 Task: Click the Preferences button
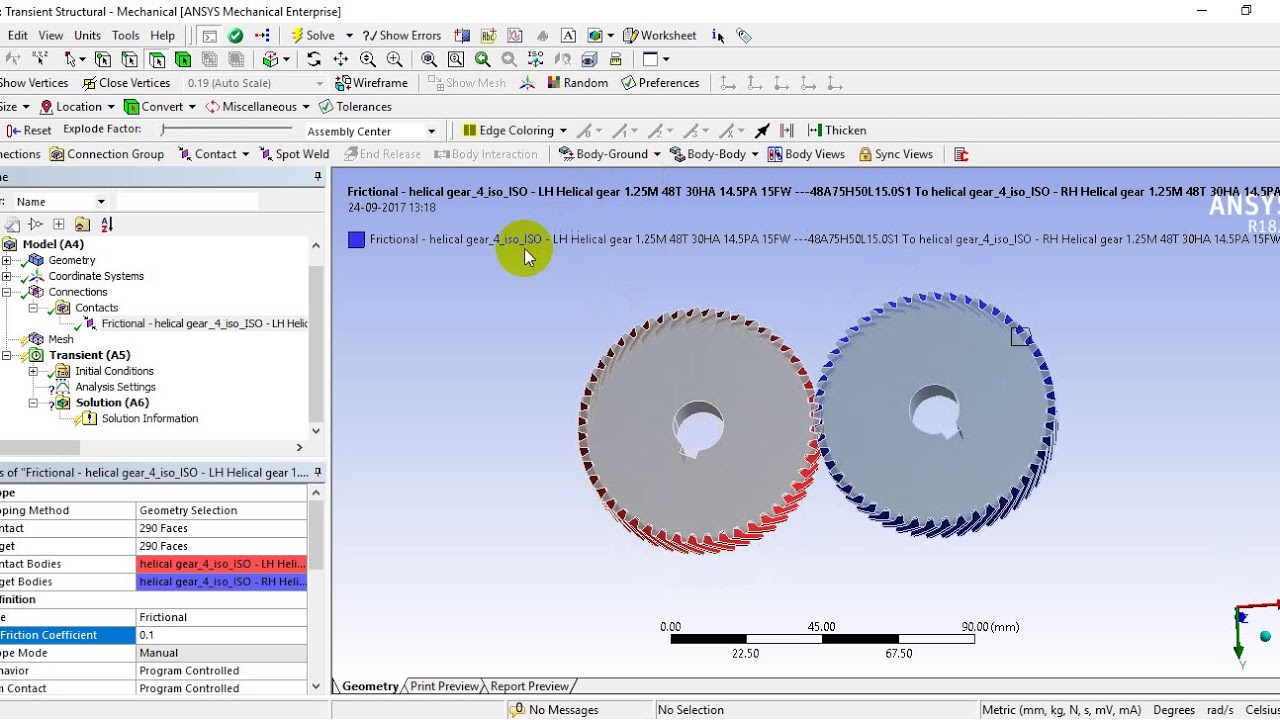(660, 83)
